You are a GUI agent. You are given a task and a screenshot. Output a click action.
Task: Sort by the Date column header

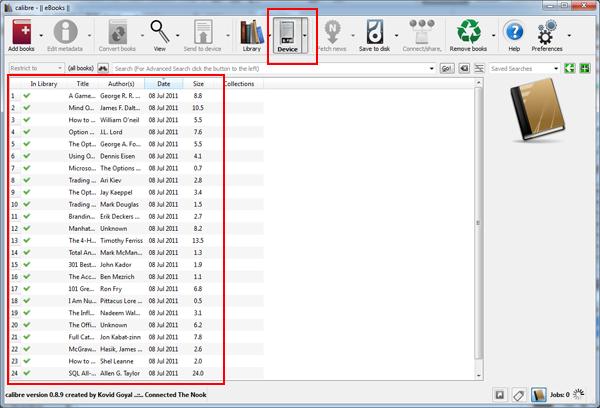tap(163, 84)
